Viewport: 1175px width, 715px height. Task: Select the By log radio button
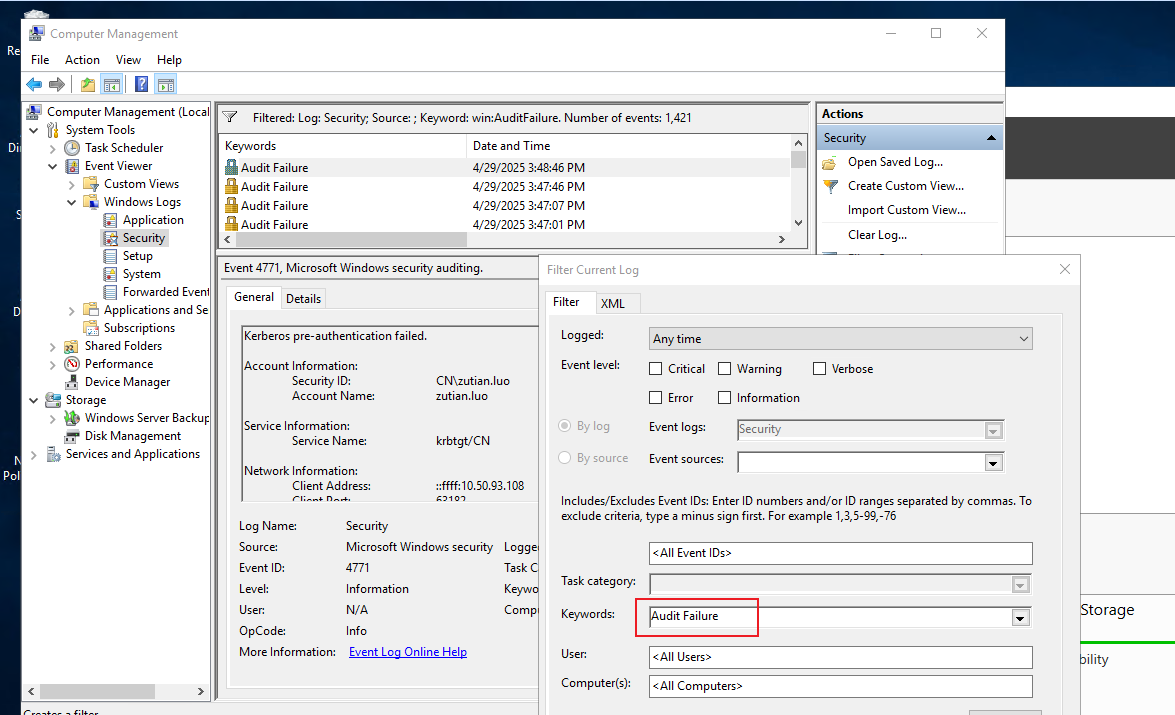click(565, 426)
